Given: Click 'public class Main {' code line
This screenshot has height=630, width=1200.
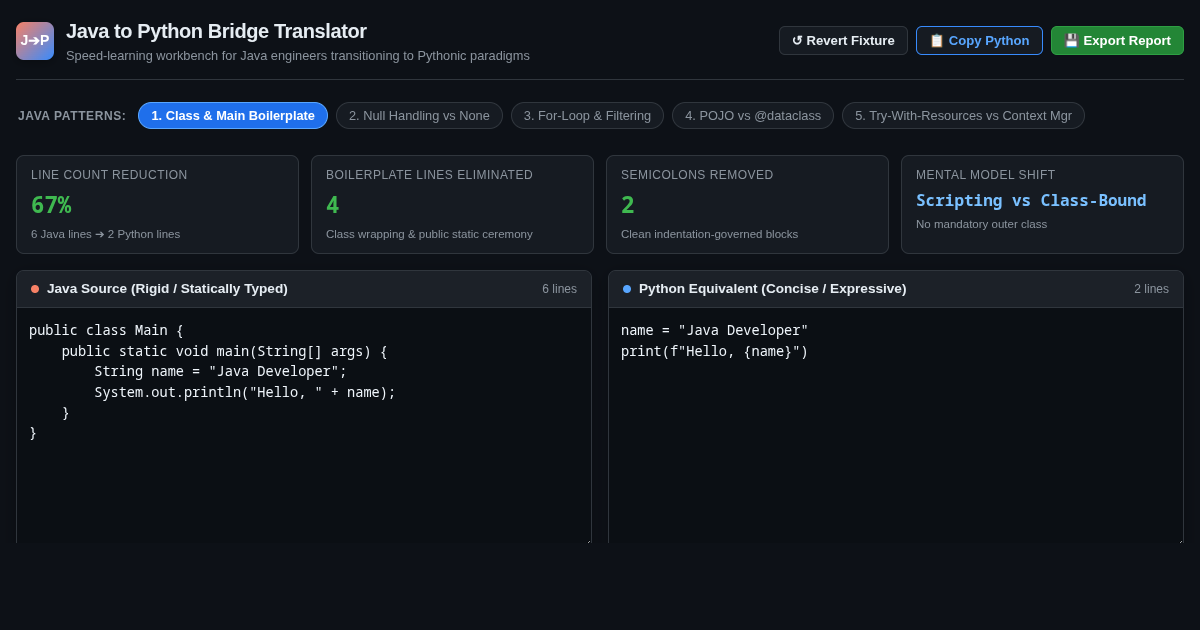Looking at the screenshot, I should [x=106, y=330].
